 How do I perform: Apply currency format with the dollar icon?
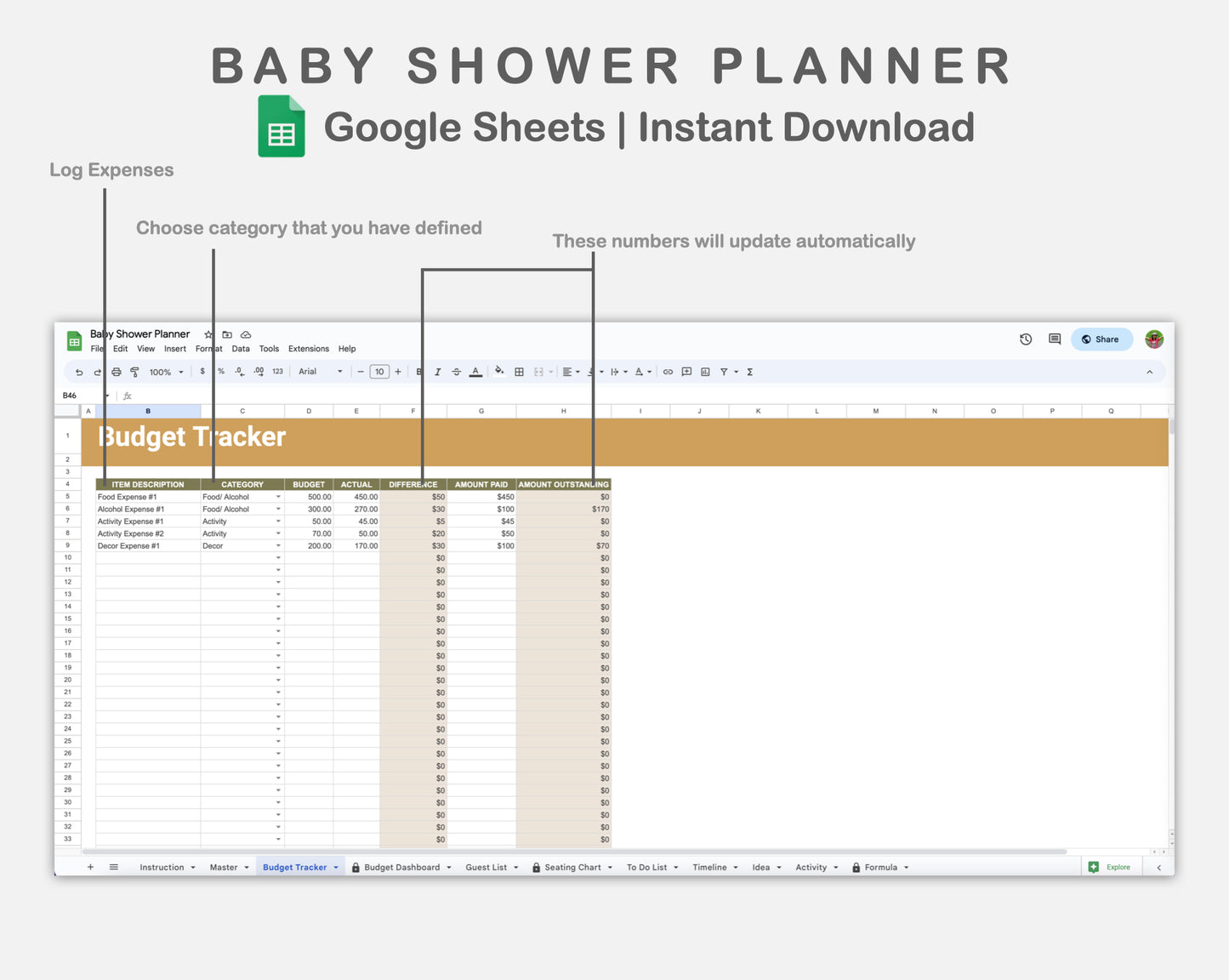click(x=202, y=372)
